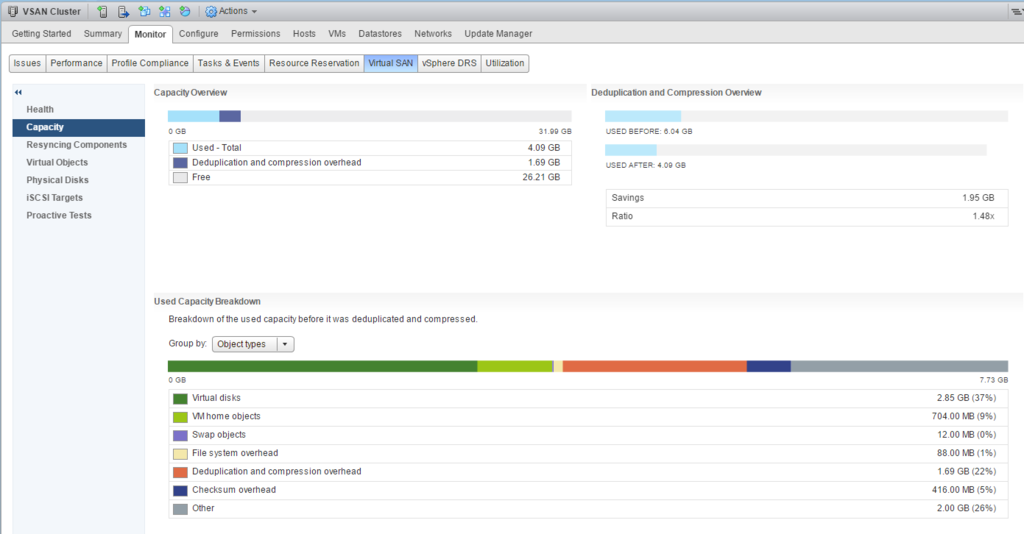Switch to the VMs tab
The height and width of the screenshot is (534, 1024).
(337, 34)
